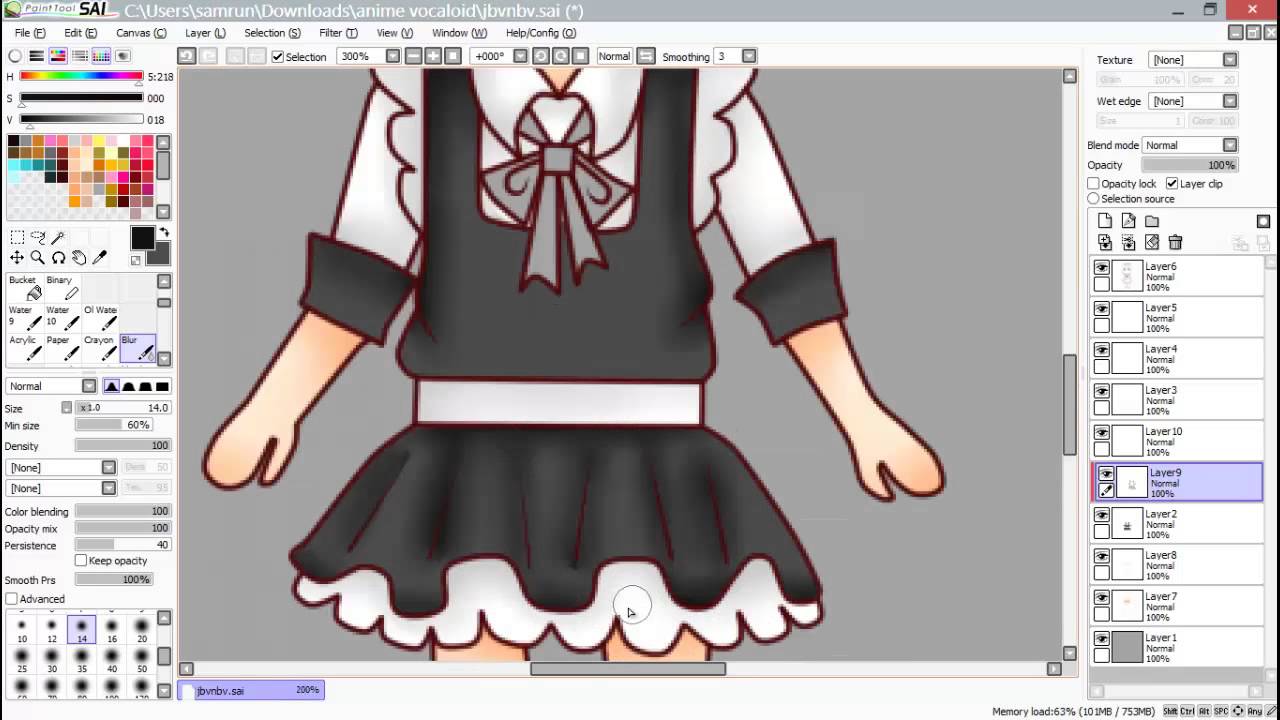Open the Selection menu
The width and height of the screenshot is (1280, 720).
click(x=272, y=33)
